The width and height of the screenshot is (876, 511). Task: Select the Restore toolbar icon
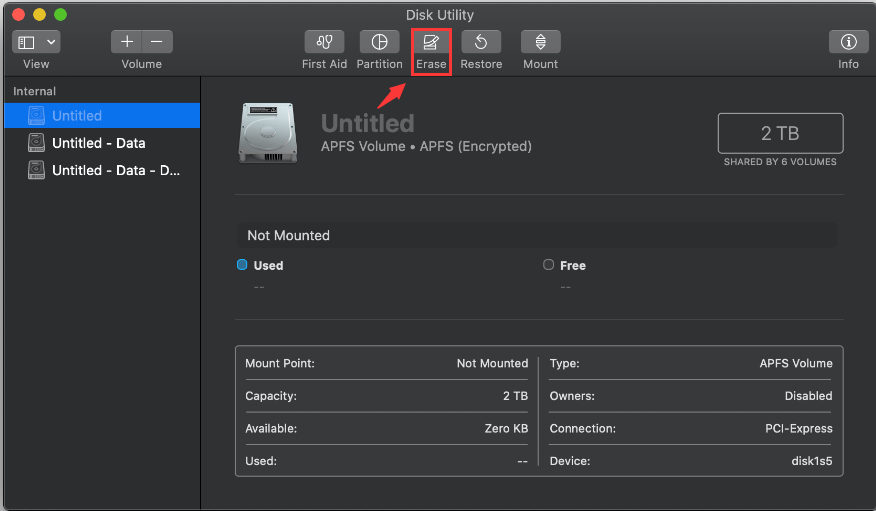481,42
